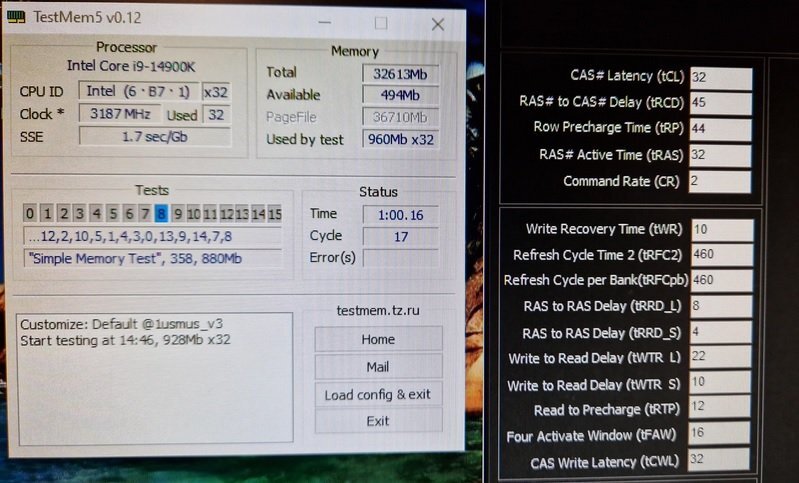Click the Four Activate Window (tFAW) field
Screen dimensions: 799x483
719,433
